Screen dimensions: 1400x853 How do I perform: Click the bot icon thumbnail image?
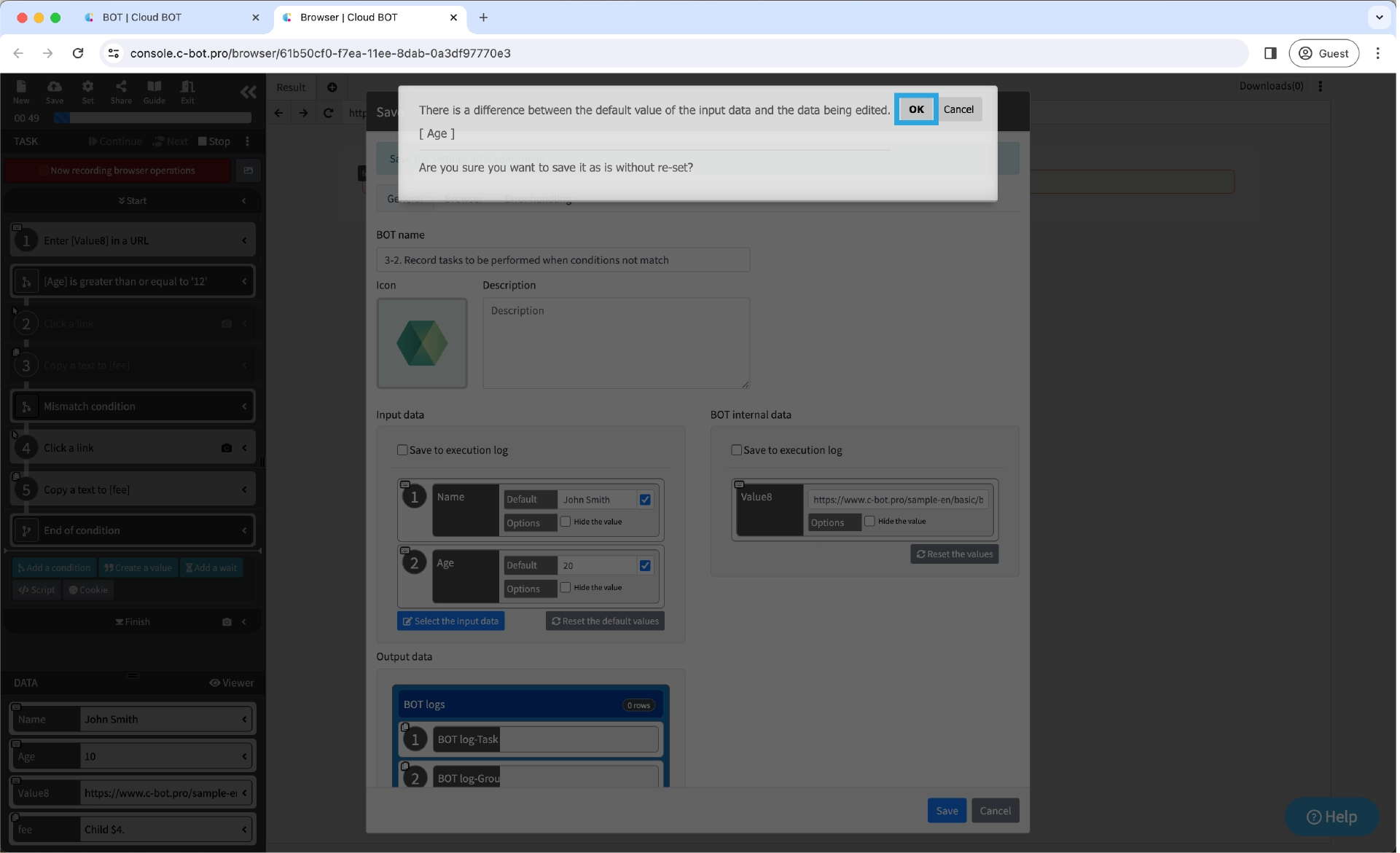[x=421, y=343]
